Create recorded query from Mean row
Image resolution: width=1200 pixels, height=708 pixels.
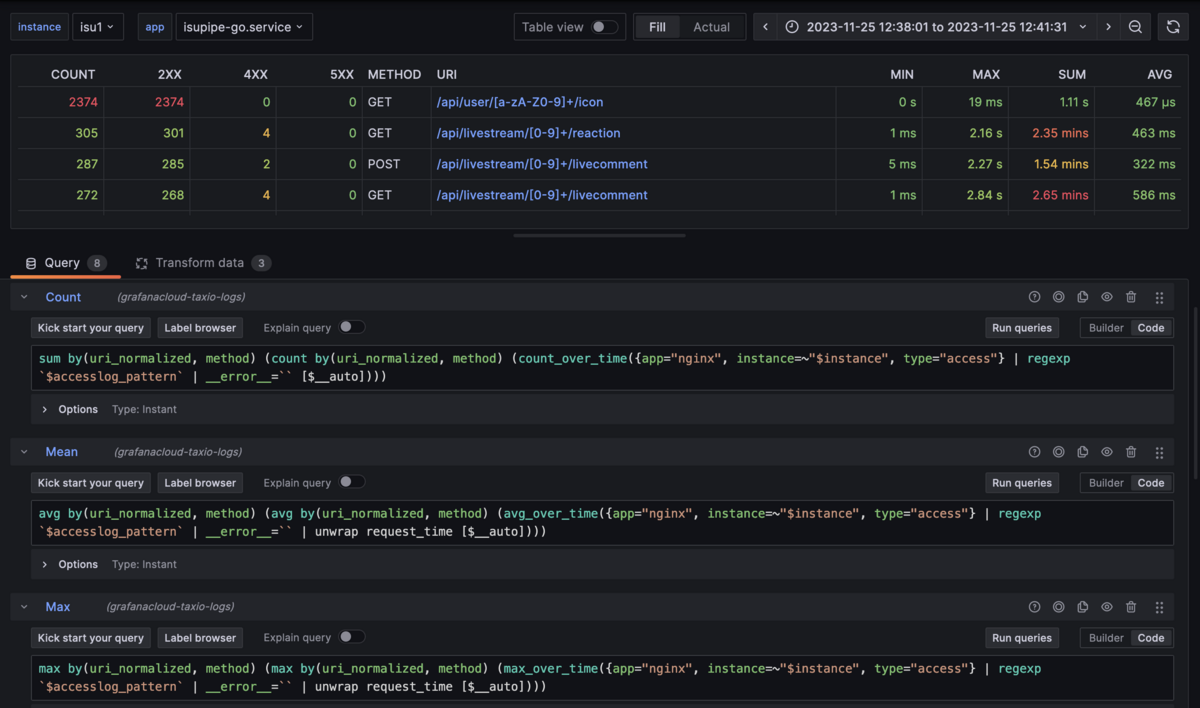[x=1058, y=452]
